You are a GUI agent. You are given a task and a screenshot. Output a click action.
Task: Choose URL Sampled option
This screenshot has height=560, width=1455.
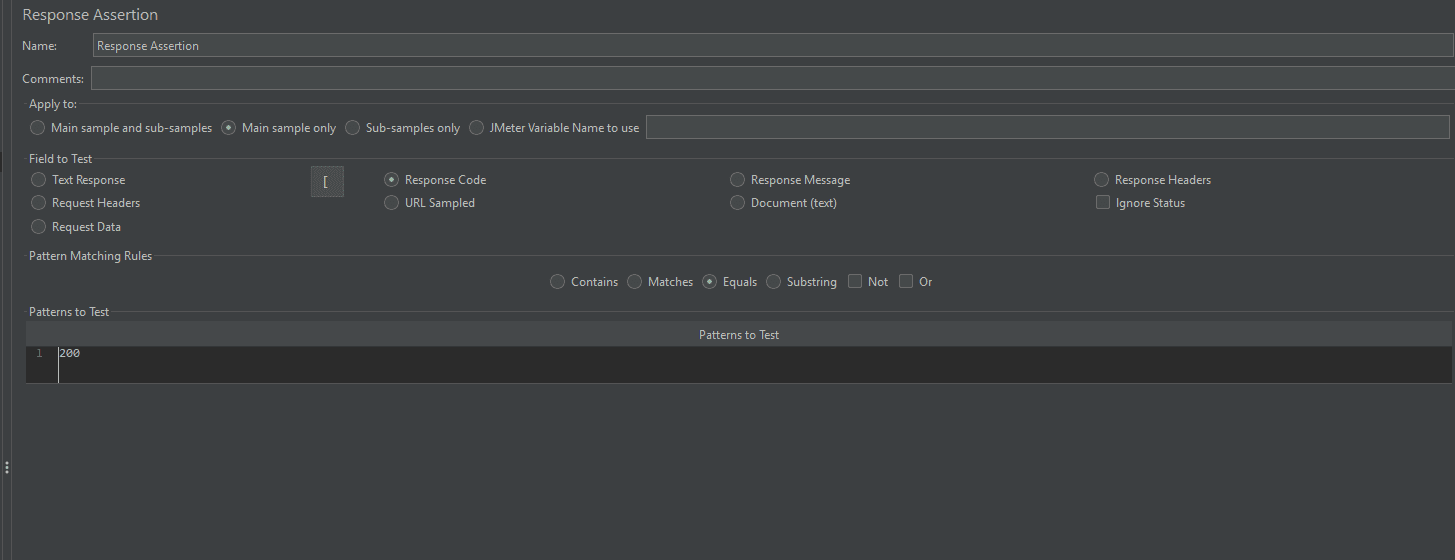[x=392, y=203]
